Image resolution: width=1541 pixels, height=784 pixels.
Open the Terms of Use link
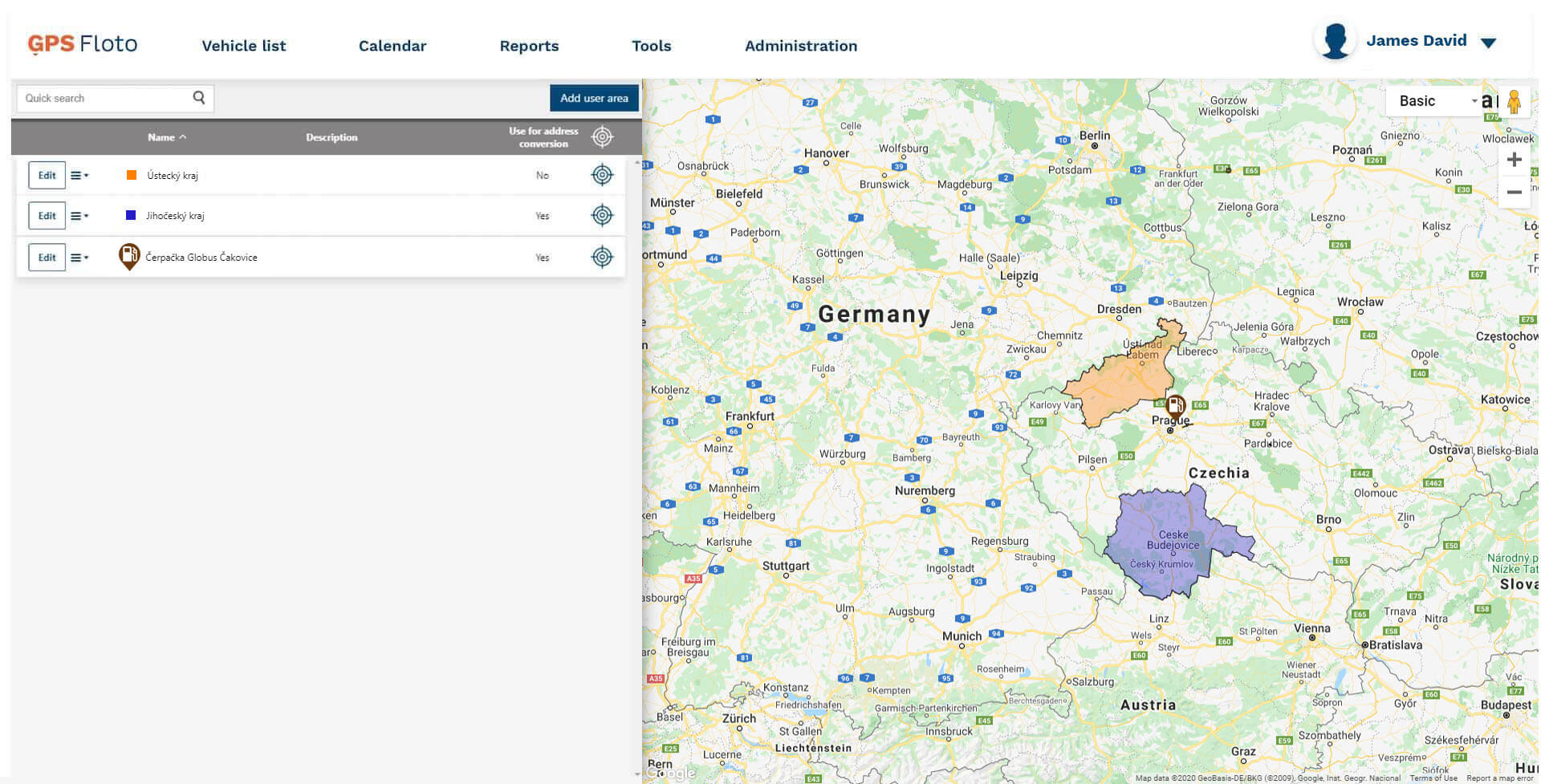tap(1433, 778)
